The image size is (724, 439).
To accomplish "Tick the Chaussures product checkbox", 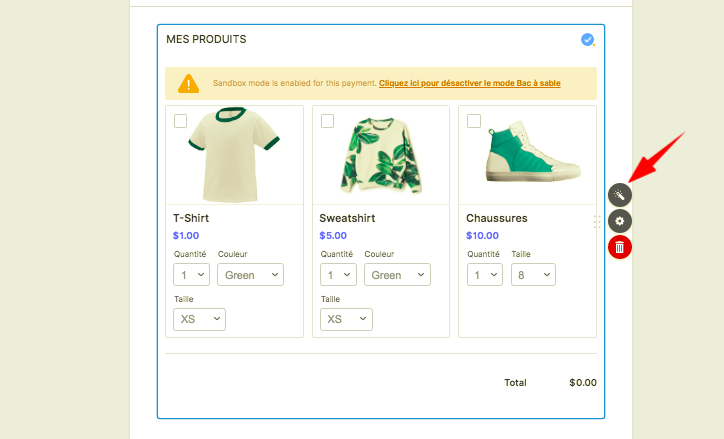I will [x=474, y=121].
